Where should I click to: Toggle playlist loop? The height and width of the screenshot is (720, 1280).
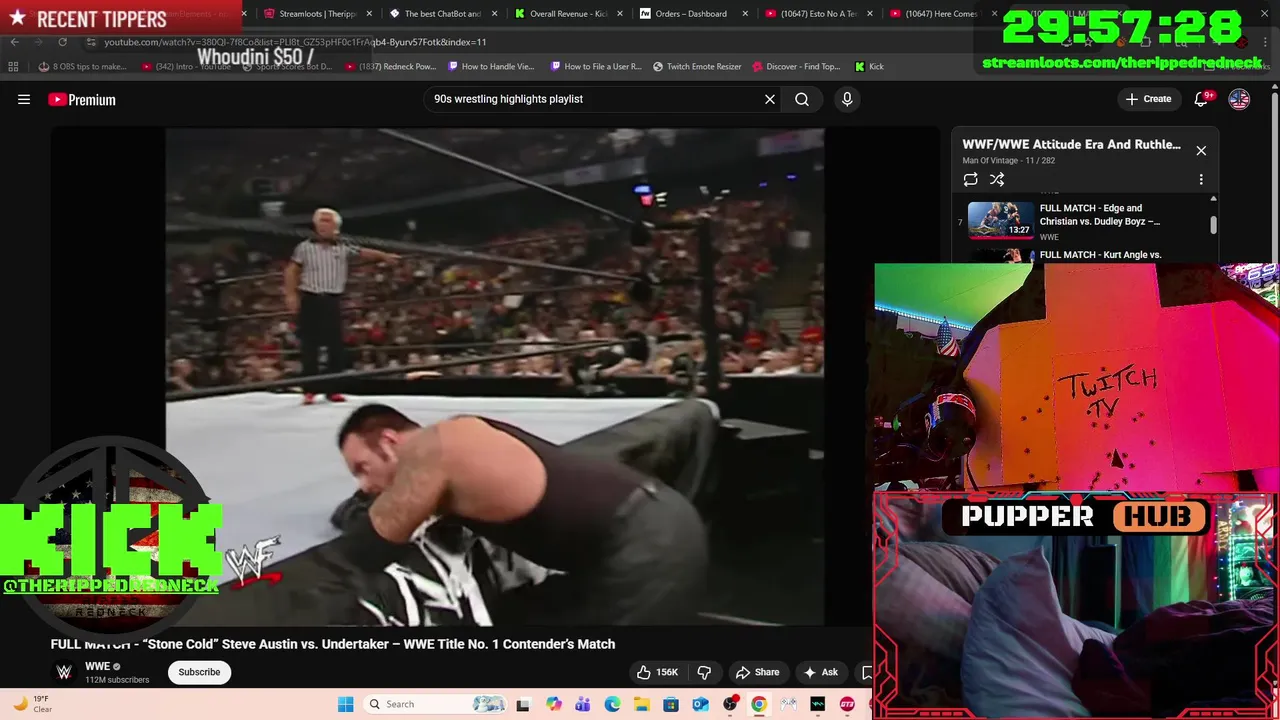point(970,180)
